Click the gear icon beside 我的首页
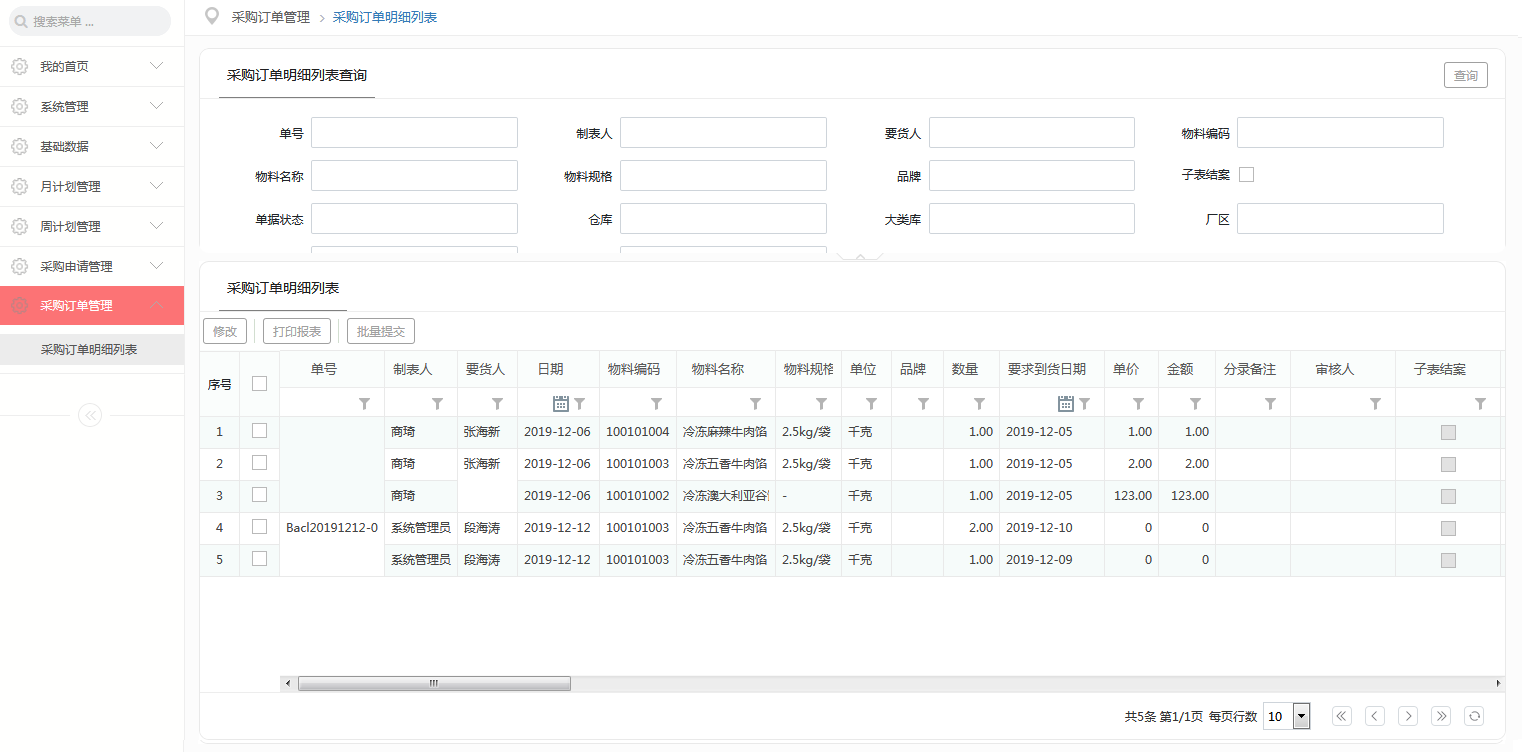The height and width of the screenshot is (752, 1522). 19,66
